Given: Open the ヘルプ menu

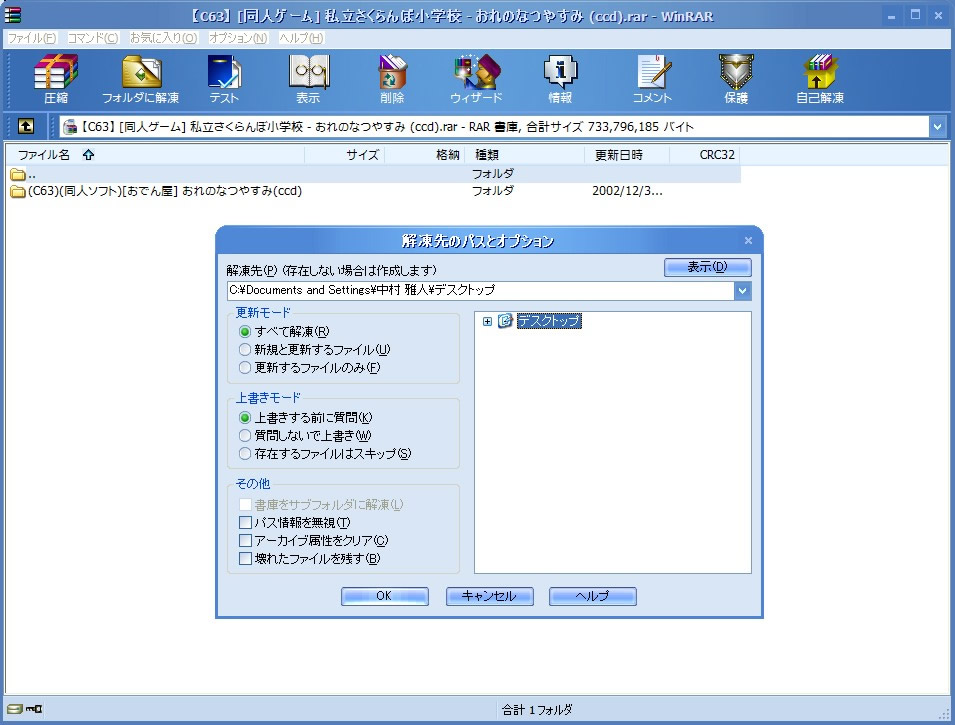Looking at the screenshot, I should 301,38.
